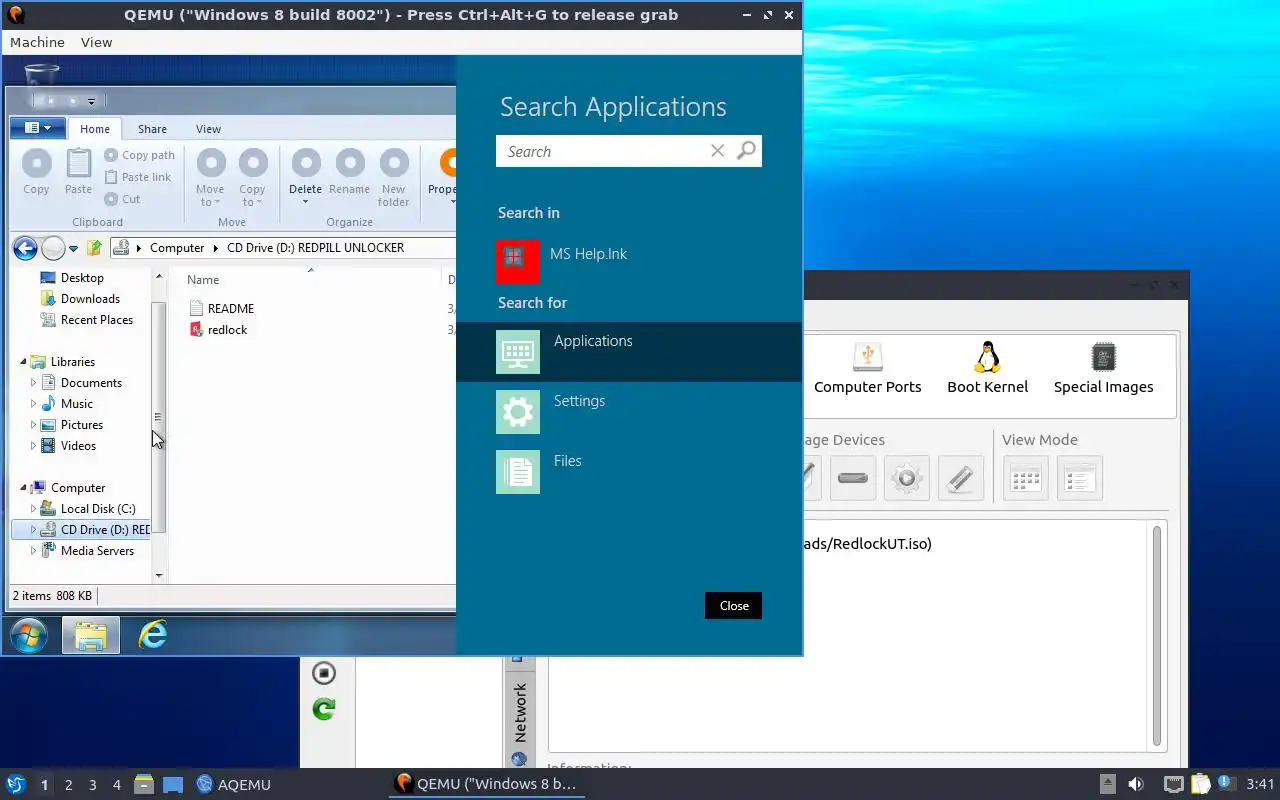This screenshot has width=1280, height=800.
Task: Switch to the View ribbon tab
Action: tap(208, 129)
